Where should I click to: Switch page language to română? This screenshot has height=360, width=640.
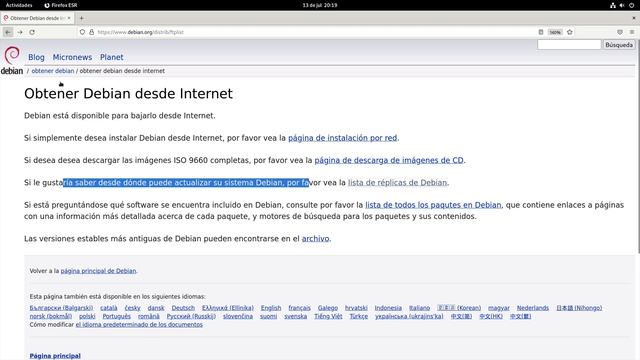coord(149,316)
